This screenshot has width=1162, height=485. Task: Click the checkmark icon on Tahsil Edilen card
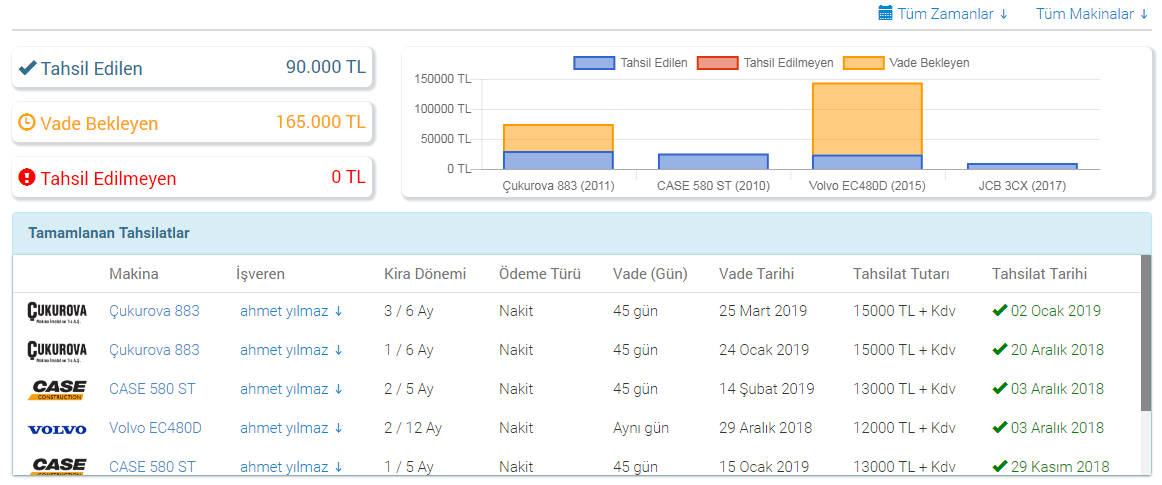[27, 68]
